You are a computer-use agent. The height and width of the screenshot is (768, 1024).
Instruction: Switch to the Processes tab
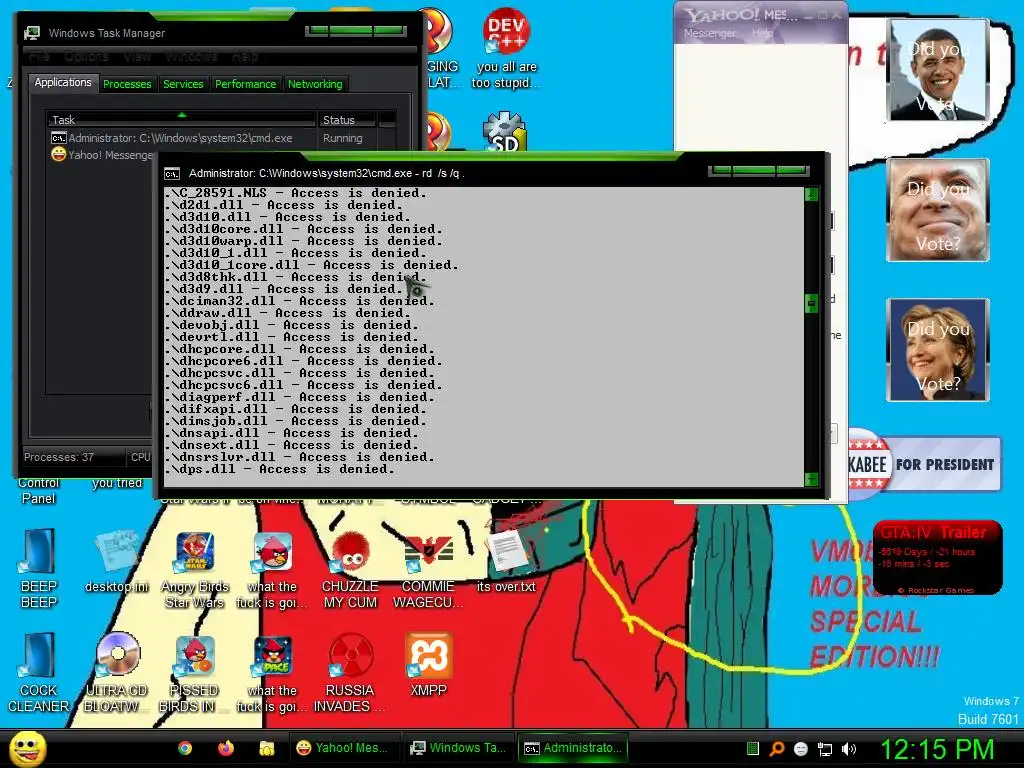pos(127,84)
